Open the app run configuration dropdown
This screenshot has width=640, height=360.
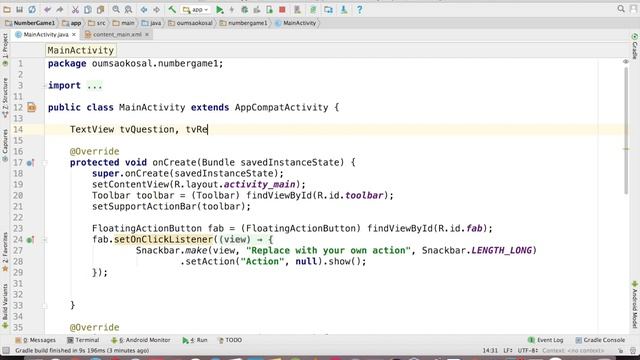(196, 9)
